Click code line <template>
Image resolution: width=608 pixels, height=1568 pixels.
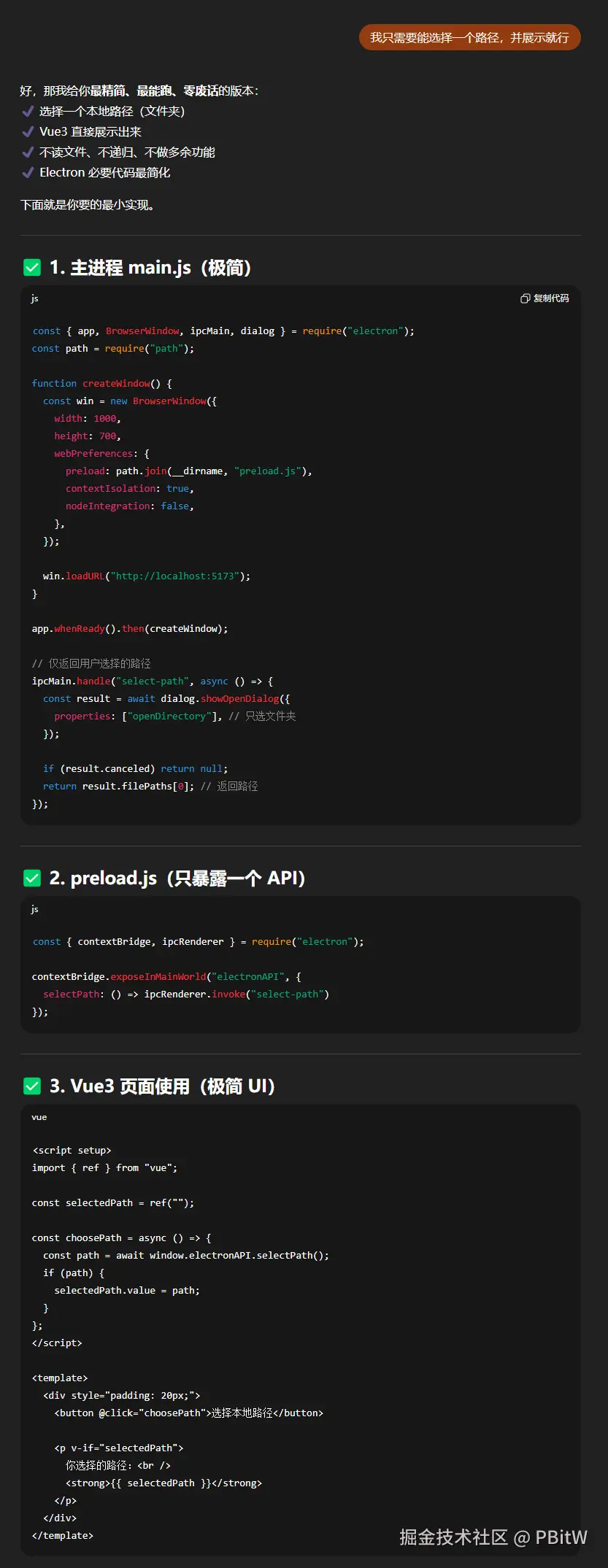60,1378
